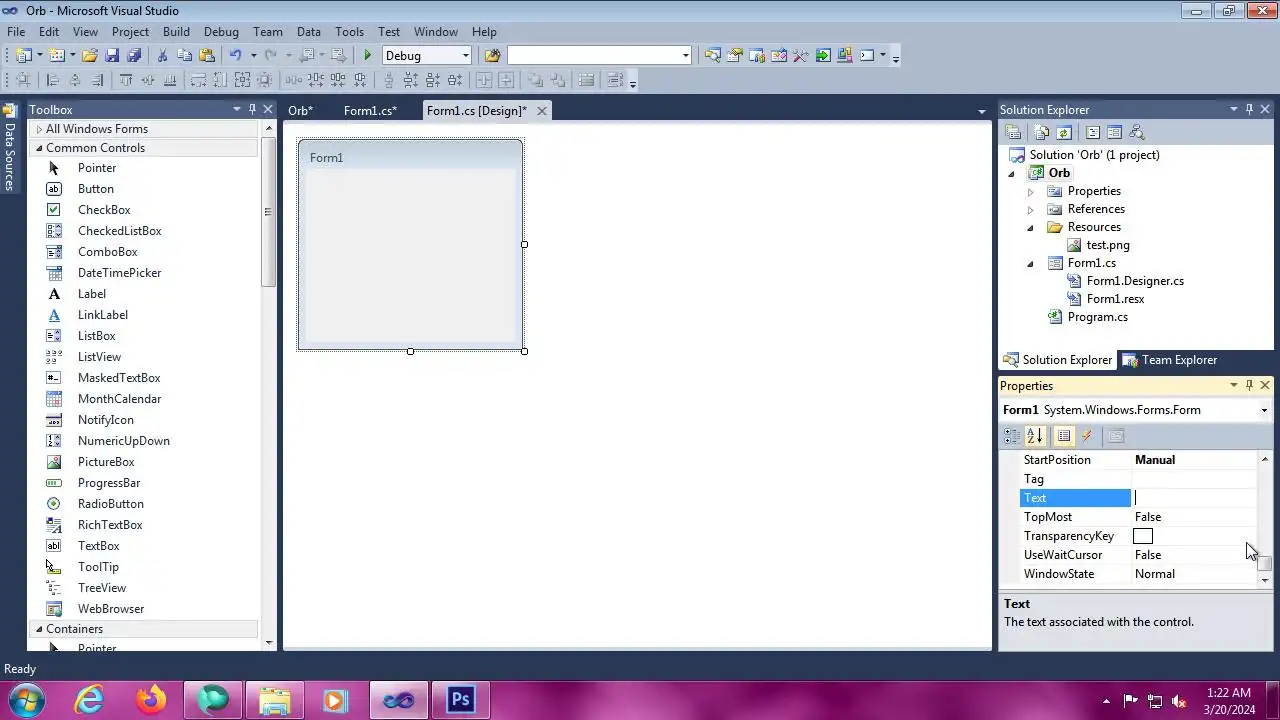Click the Open File folder icon

90,56
